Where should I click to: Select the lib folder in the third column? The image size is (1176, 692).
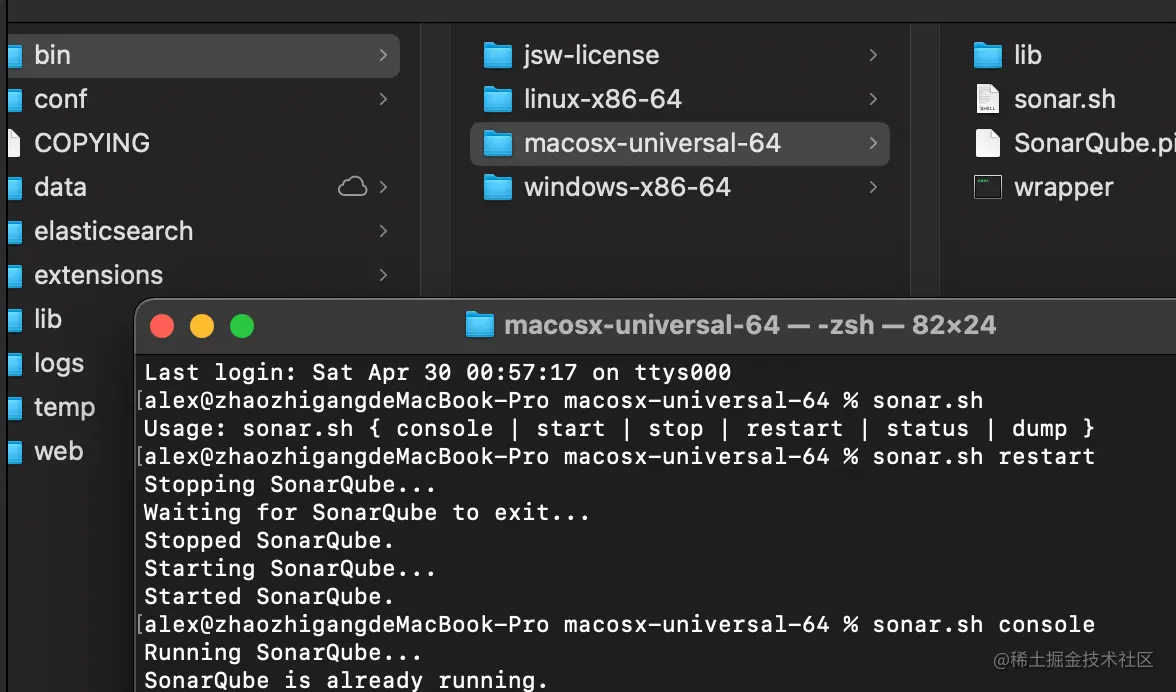click(1027, 55)
